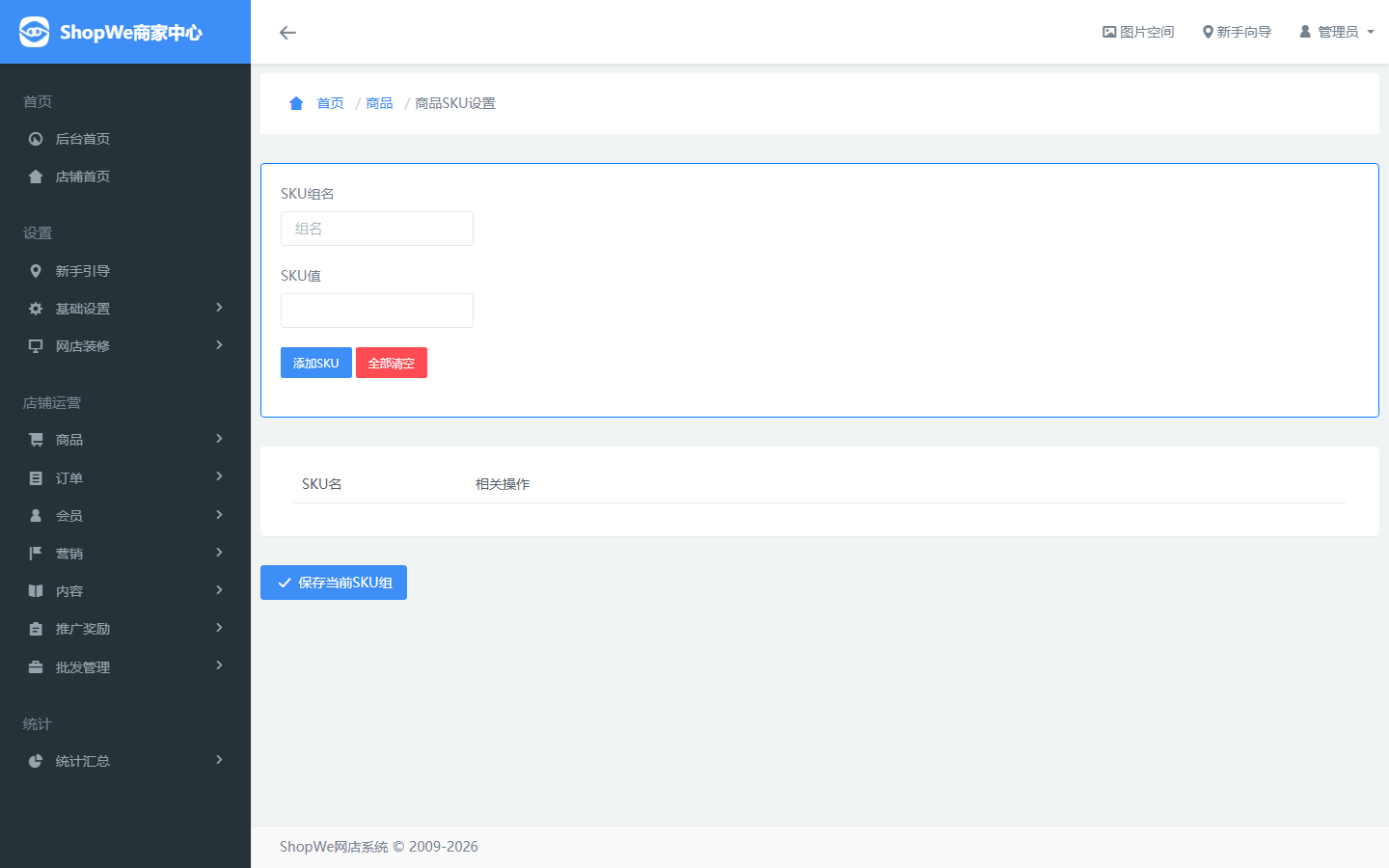This screenshot has height=868, width=1389.
Task: Open 图片空间 image space
Action: [1138, 32]
